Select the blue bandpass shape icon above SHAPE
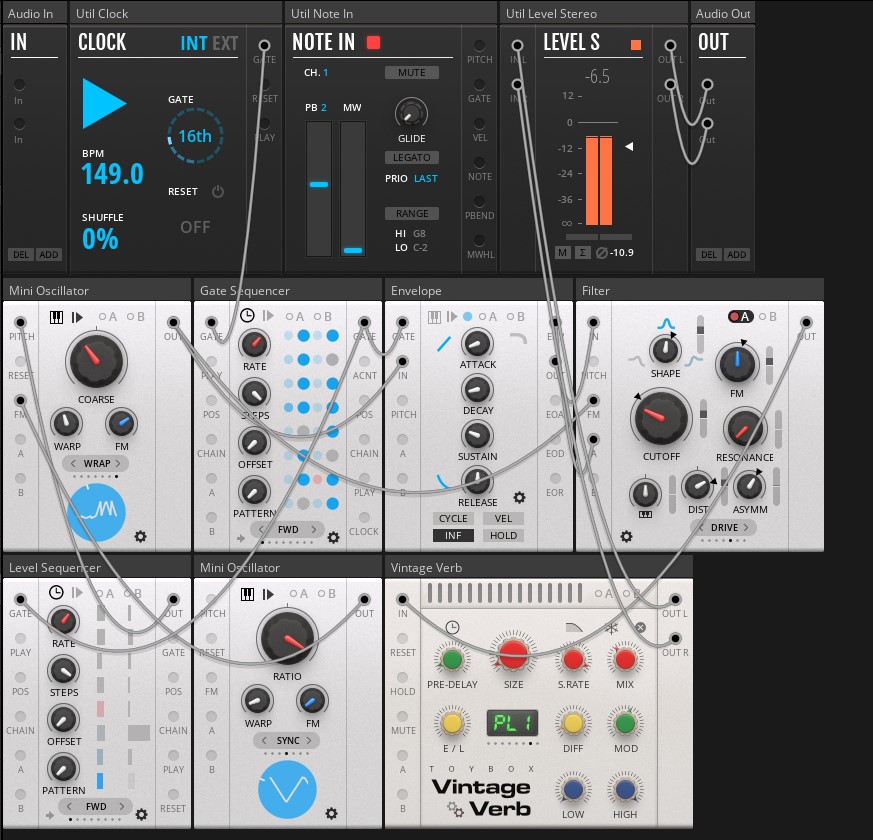Viewport: 873px width, 840px height. click(666, 324)
